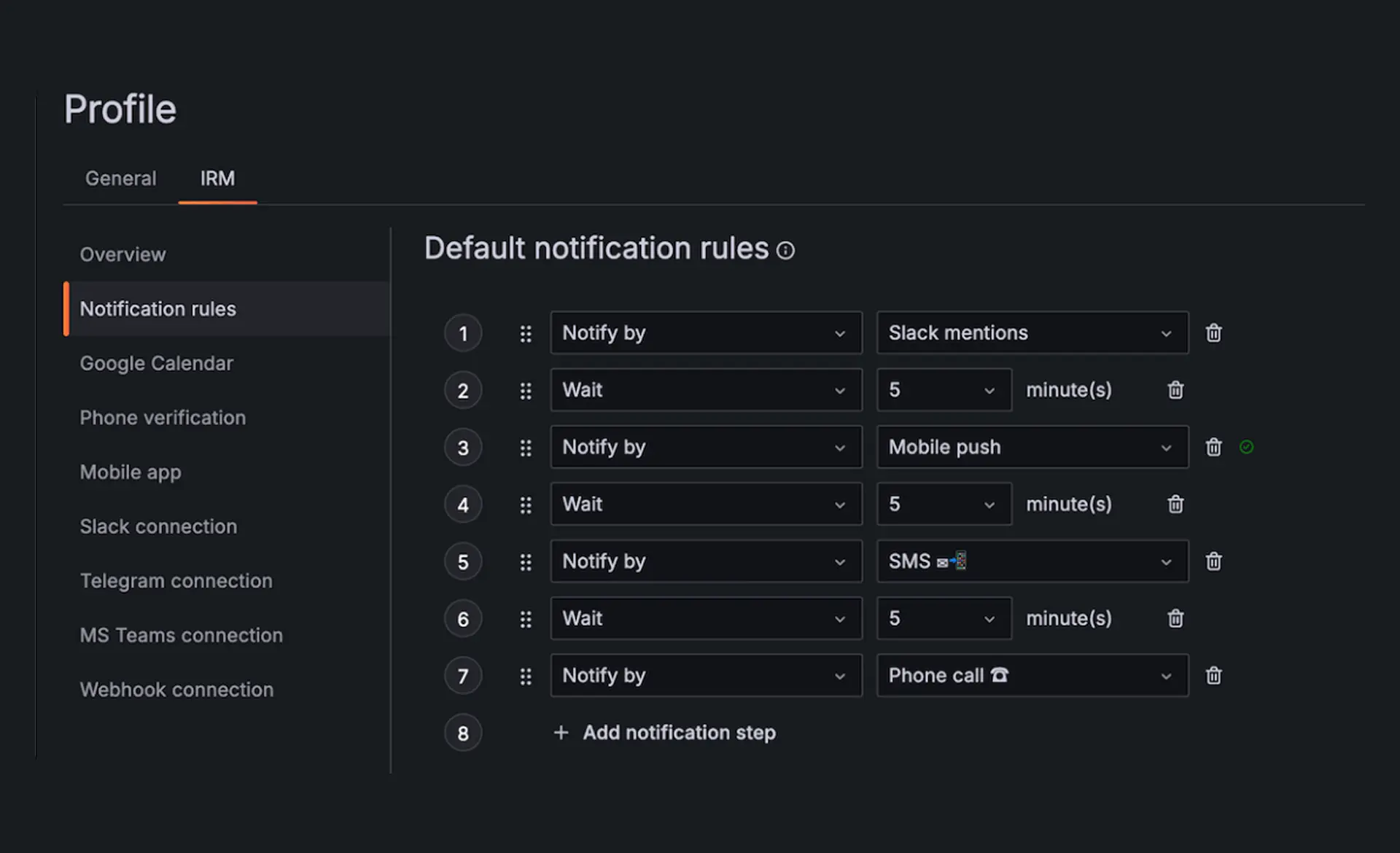Click the drag handle on step 2
This screenshot has width=1400, height=853.
(x=526, y=391)
